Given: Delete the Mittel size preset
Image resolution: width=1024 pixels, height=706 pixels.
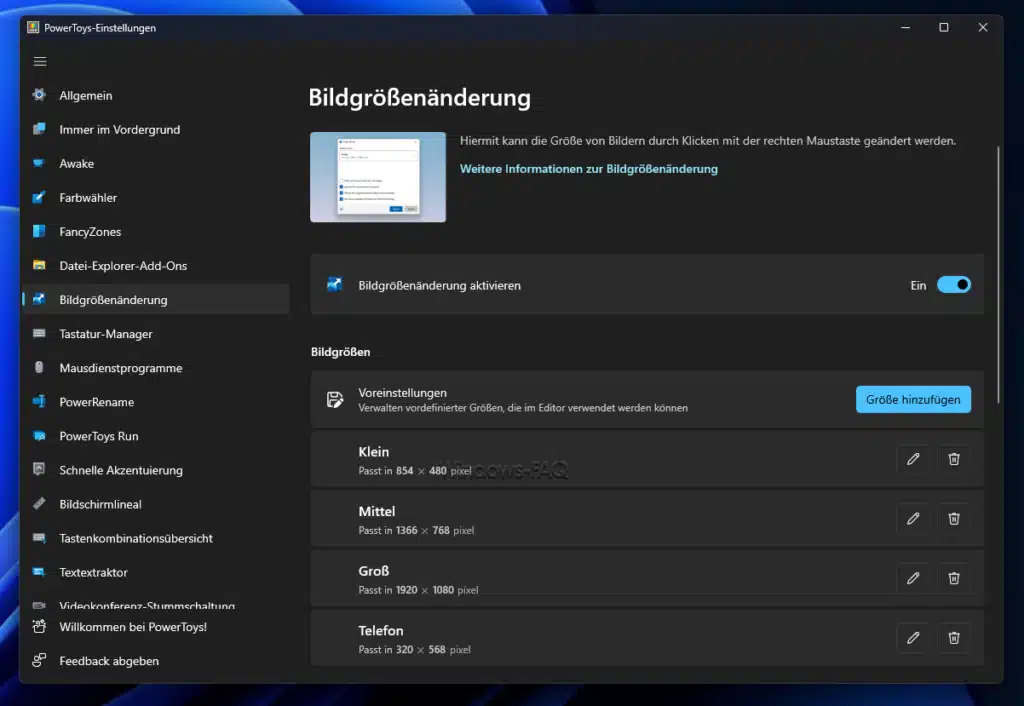Looking at the screenshot, I should [x=953, y=519].
